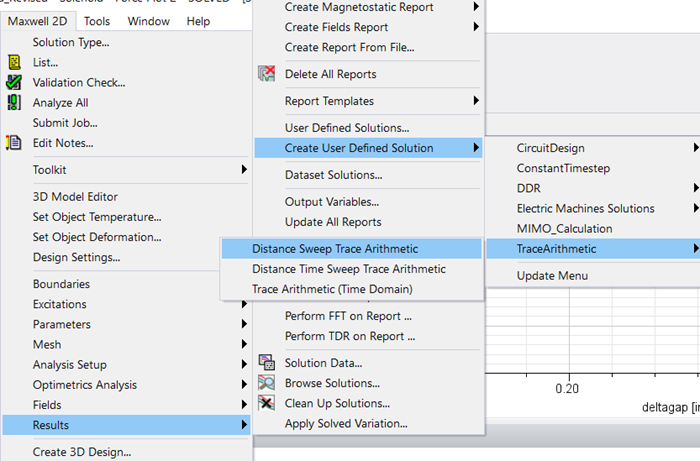This screenshot has width=700, height=461.
Task: Open the Window menu
Action: click(x=149, y=21)
